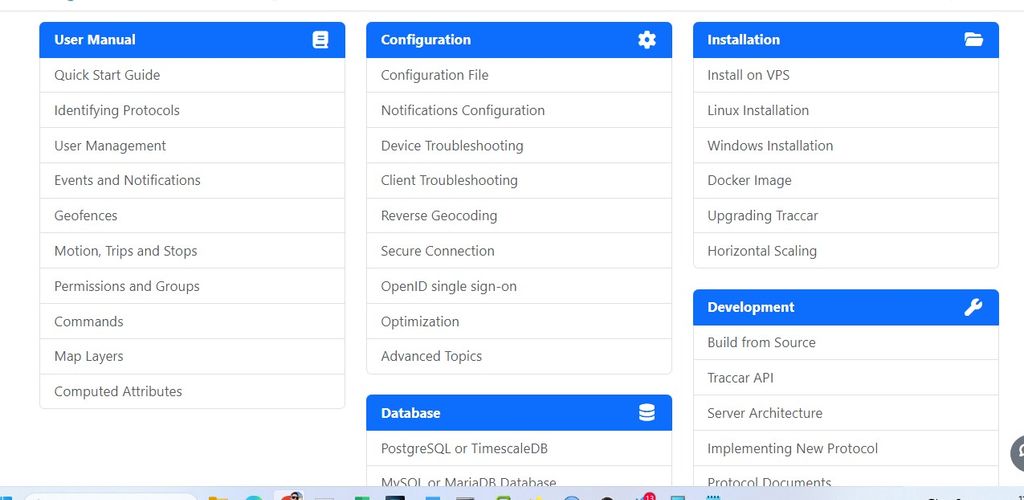
Task: Click the Configuration section header
Action: [519, 40]
